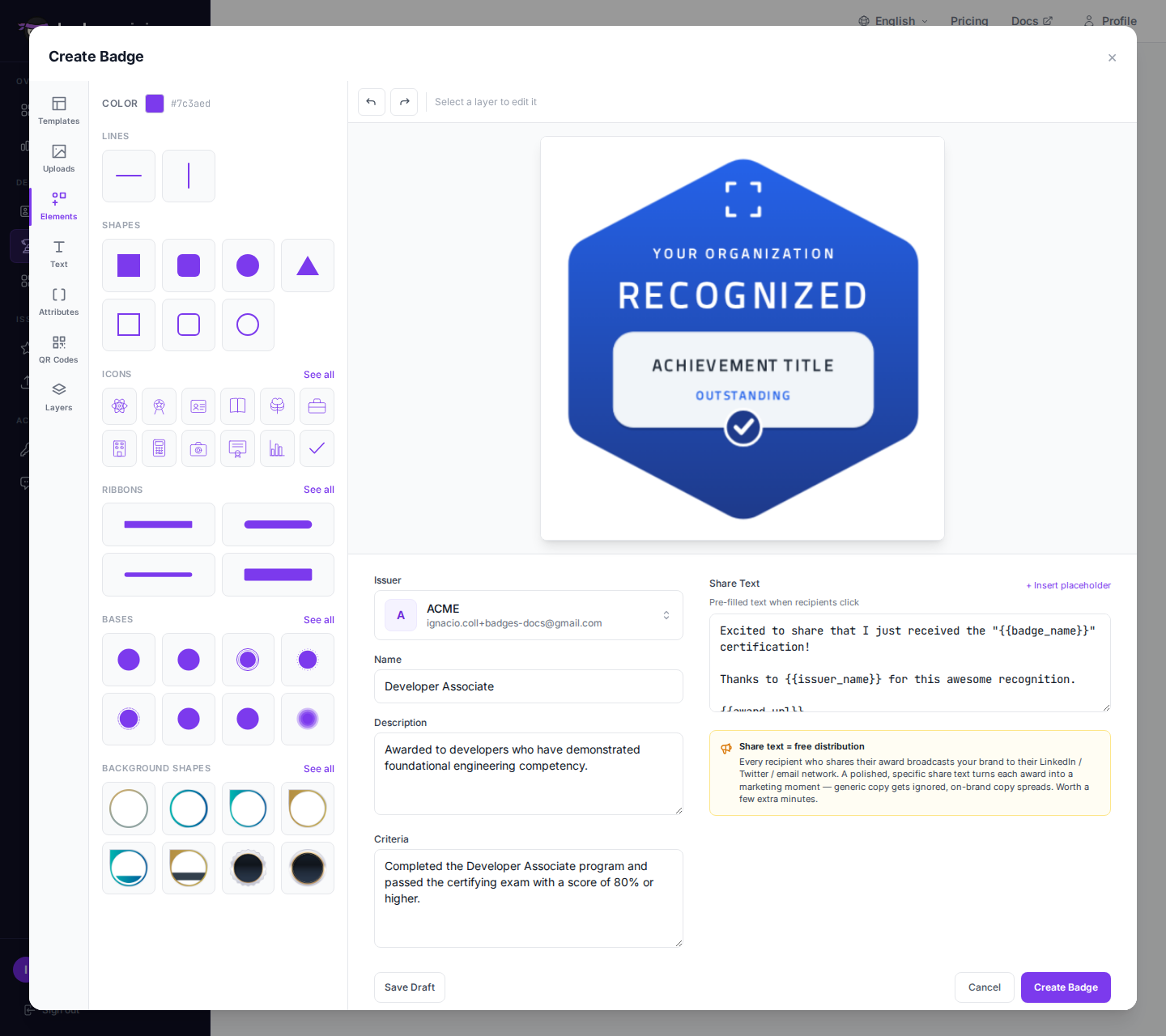Insert the outlined rounded square shape
The height and width of the screenshot is (1036, 1166).
(189, 325)
